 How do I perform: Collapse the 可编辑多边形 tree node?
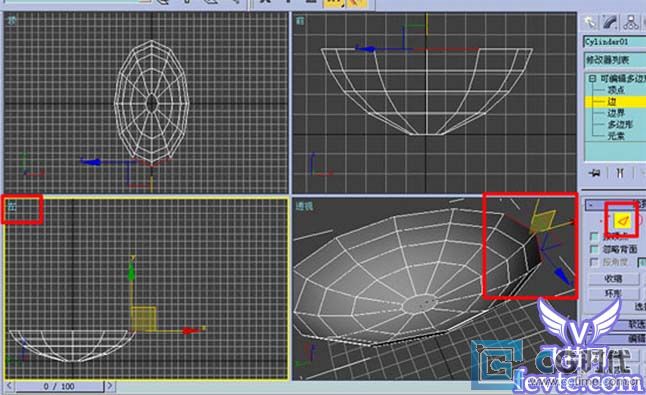[592, 79]
